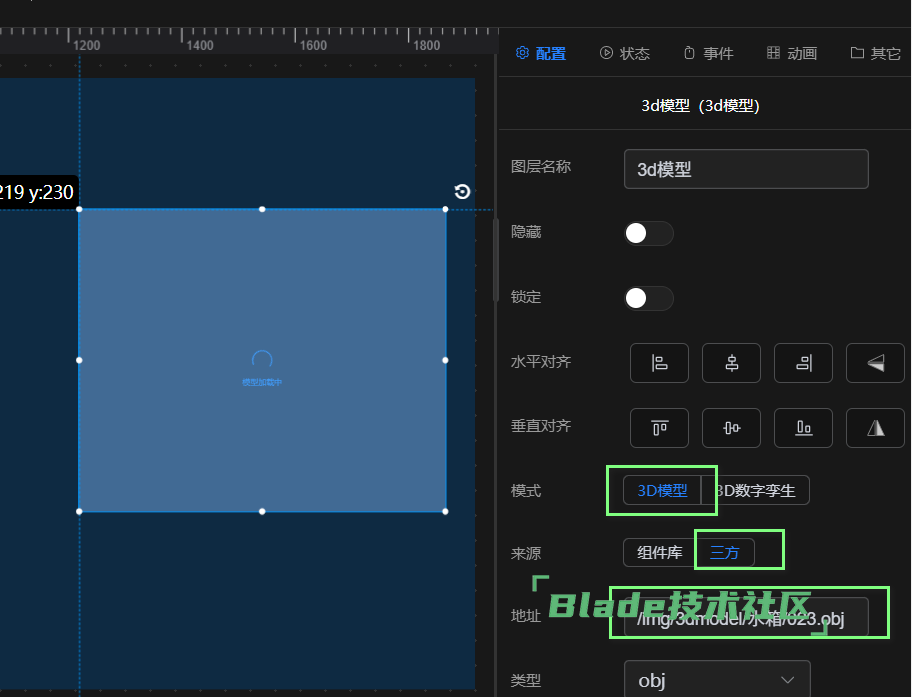This screenshot has width=915, height=697.
Task: Click the horizontal center alignment icon
Action: click(x=731, y=363)
